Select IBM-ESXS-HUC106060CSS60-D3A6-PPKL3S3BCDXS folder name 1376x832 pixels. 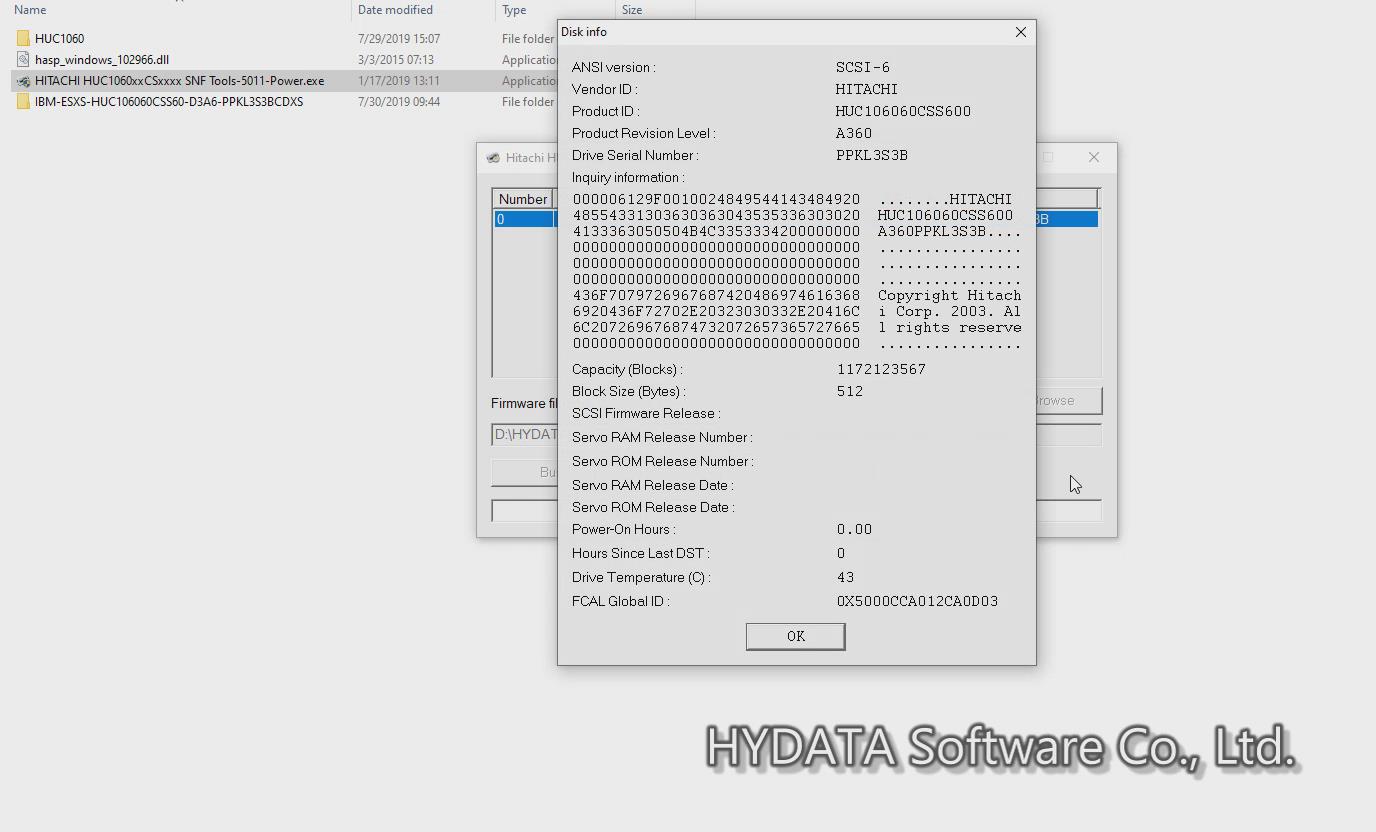point(169,101)
